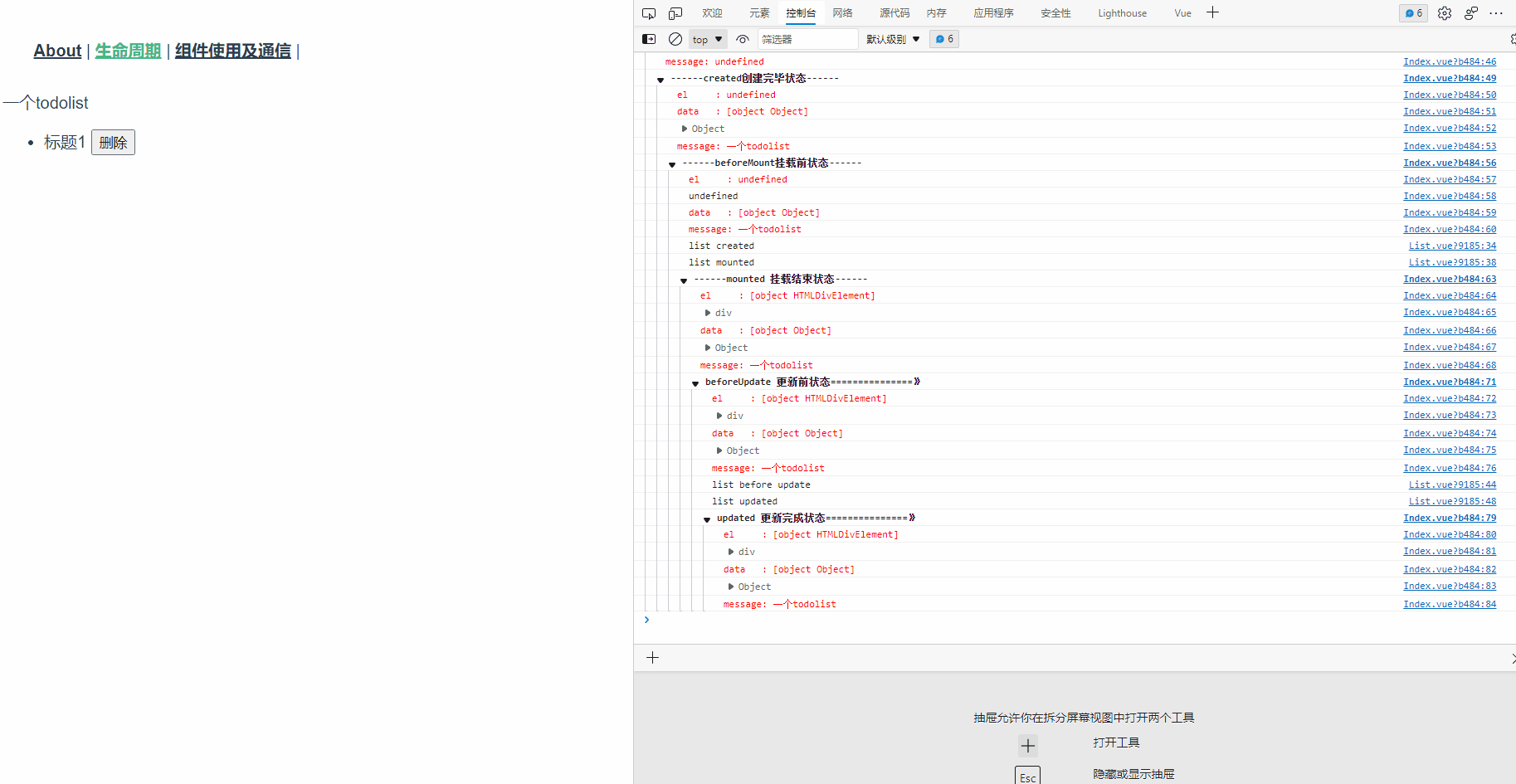Open the Lighthouse tab
The image size is (1516, 784).
1122,13
